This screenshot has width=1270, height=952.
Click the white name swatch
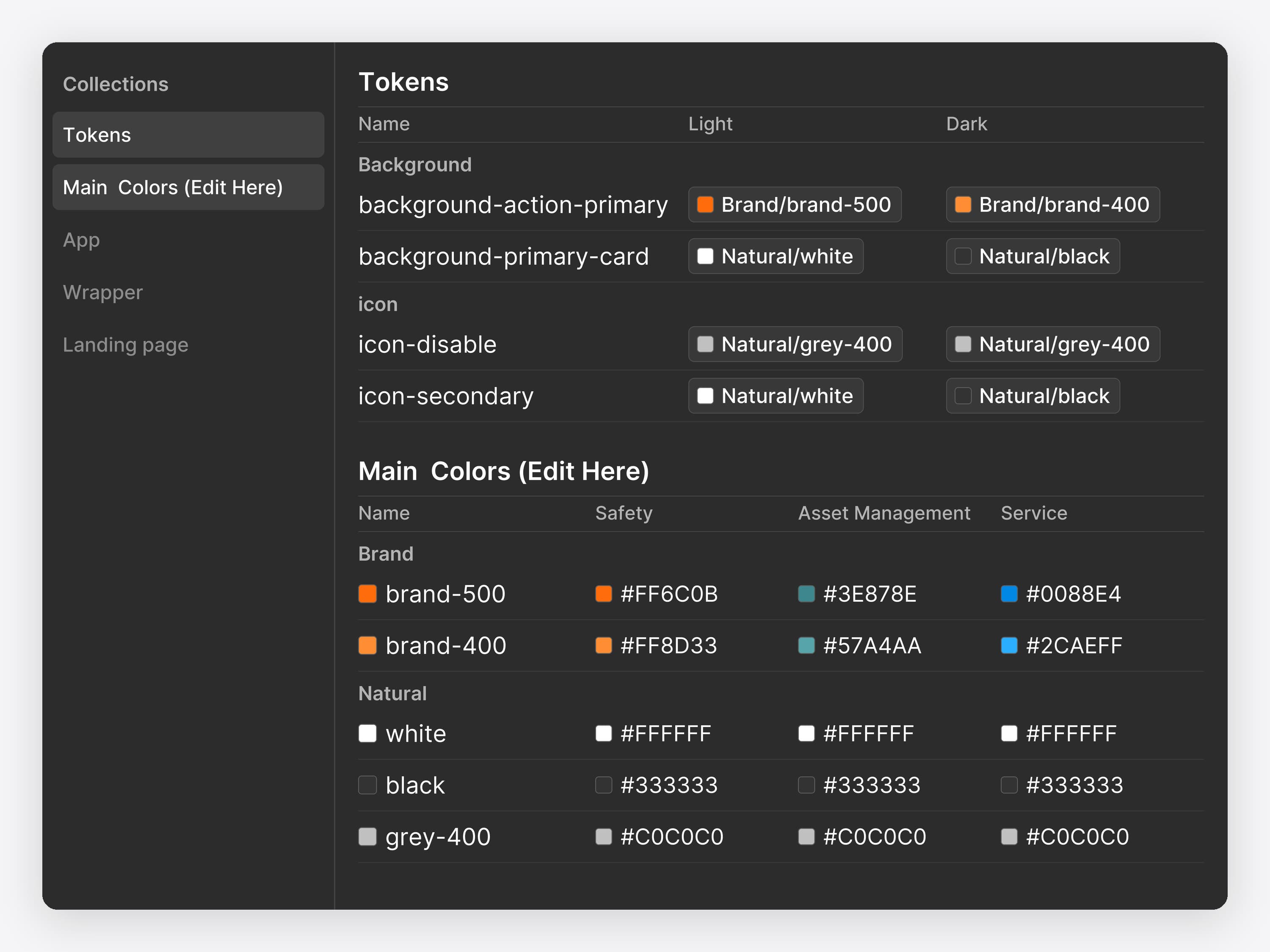[367, 733]
